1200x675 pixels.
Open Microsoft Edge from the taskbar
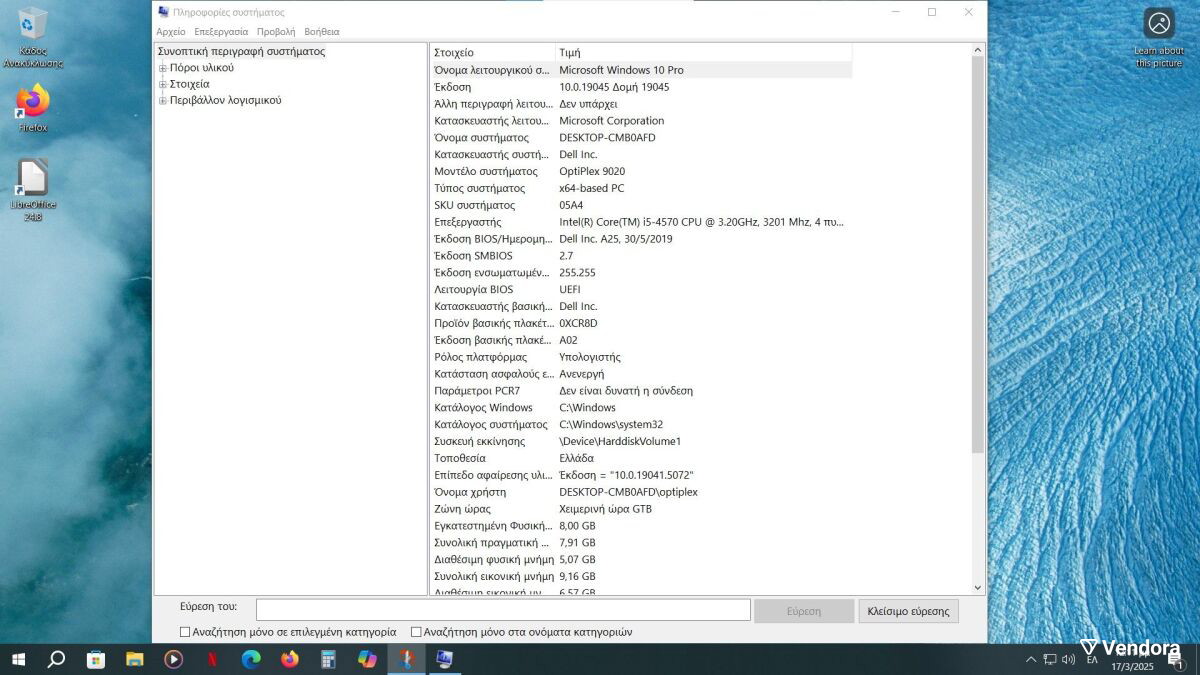click(x=251, y=659)
